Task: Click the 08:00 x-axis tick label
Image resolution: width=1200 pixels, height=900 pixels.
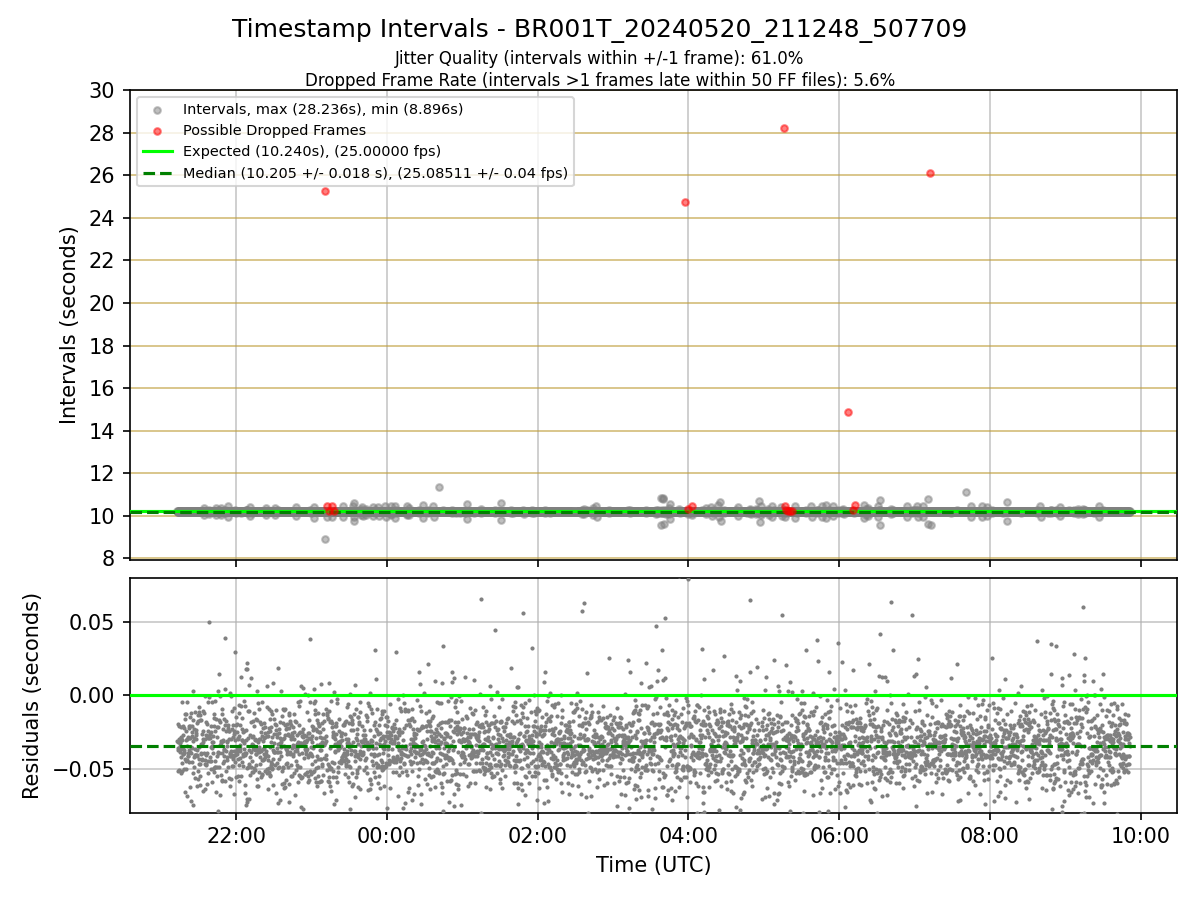Action: (990, 836)
